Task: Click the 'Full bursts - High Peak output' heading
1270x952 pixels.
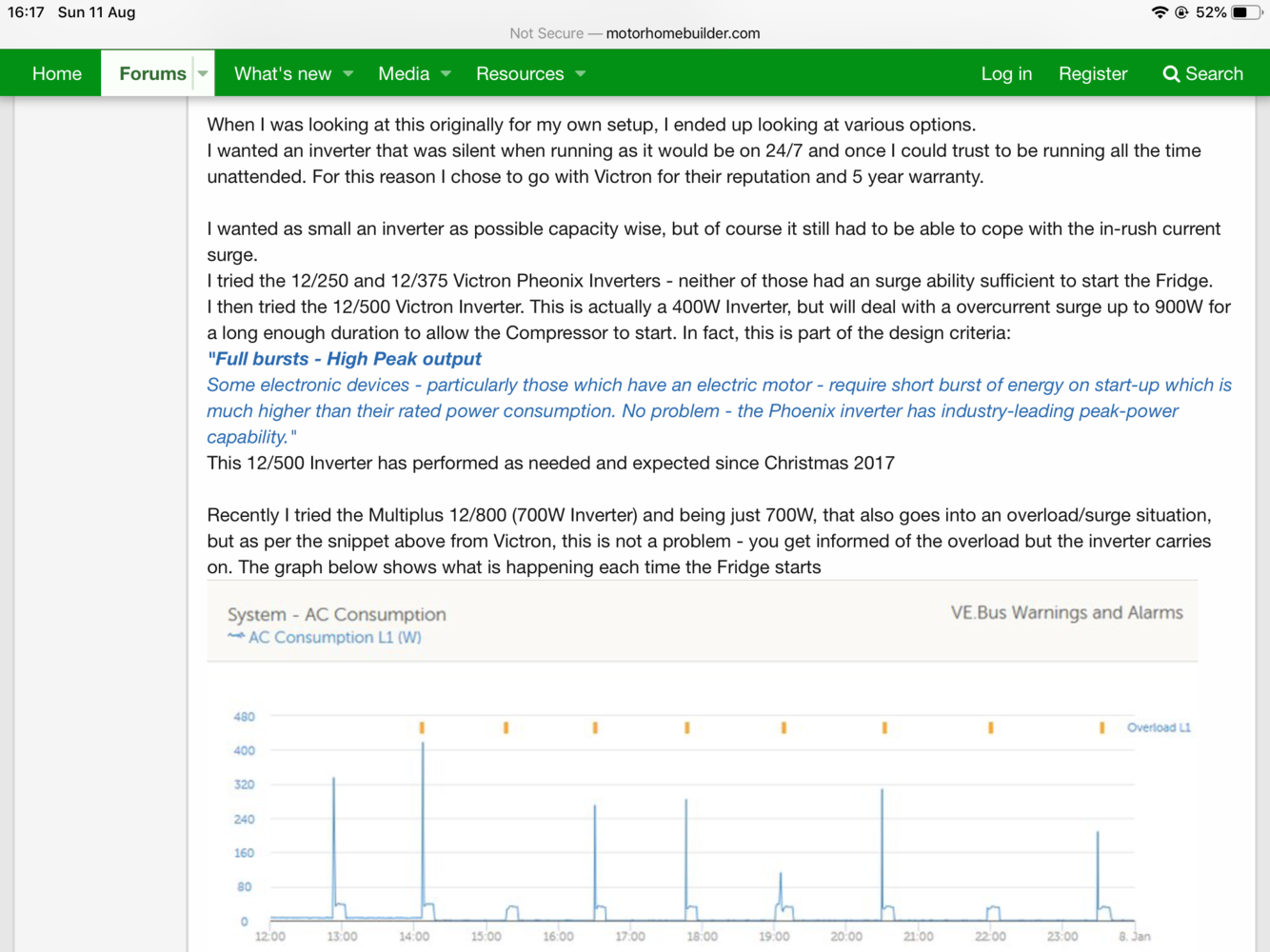Action: coord(345,359)
